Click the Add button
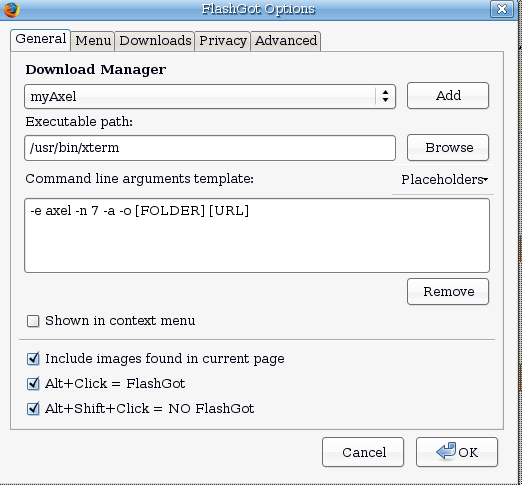This screenshot has width=522, height=485. pyautogui.click(x=448, y=96)
